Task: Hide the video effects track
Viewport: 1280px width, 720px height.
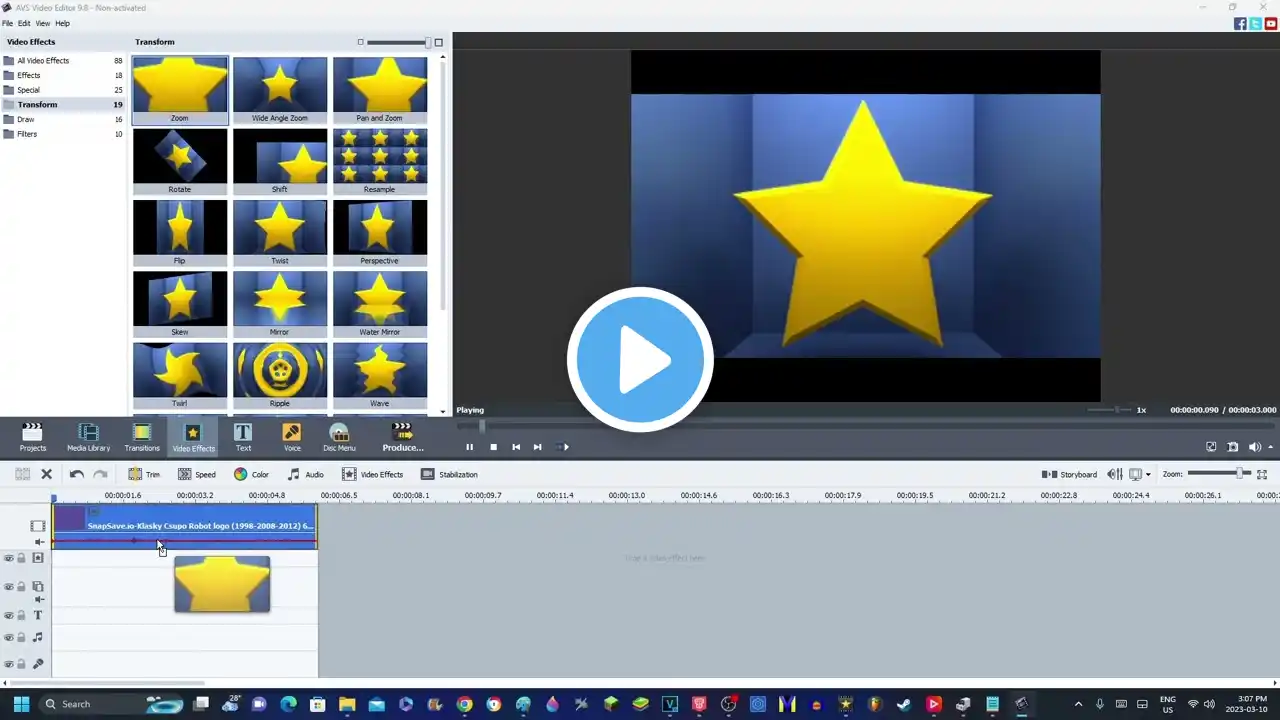Action: point(9,558)
